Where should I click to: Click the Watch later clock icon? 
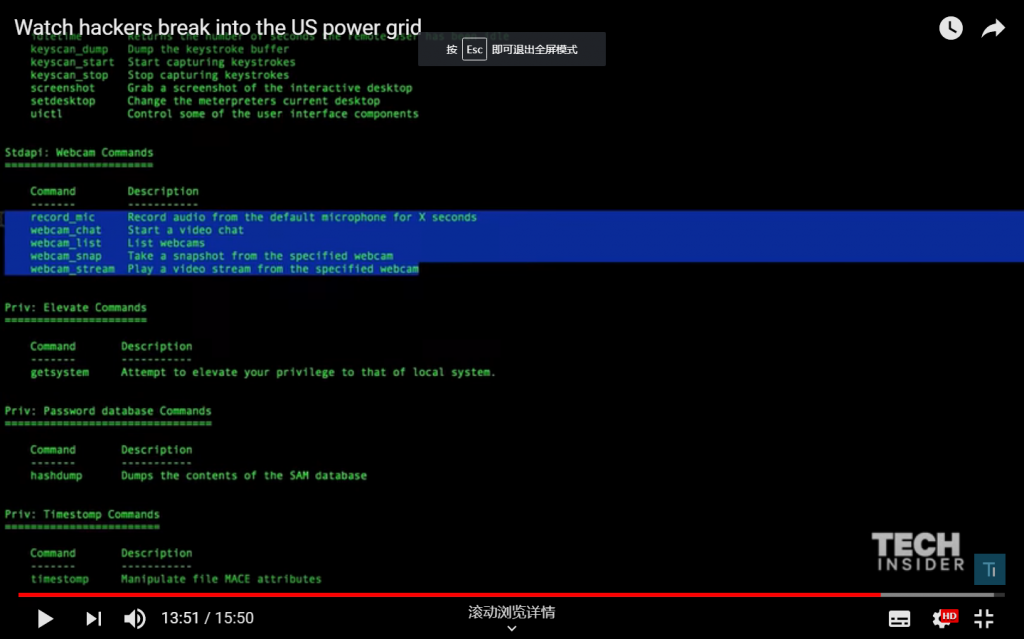point(951,28)
